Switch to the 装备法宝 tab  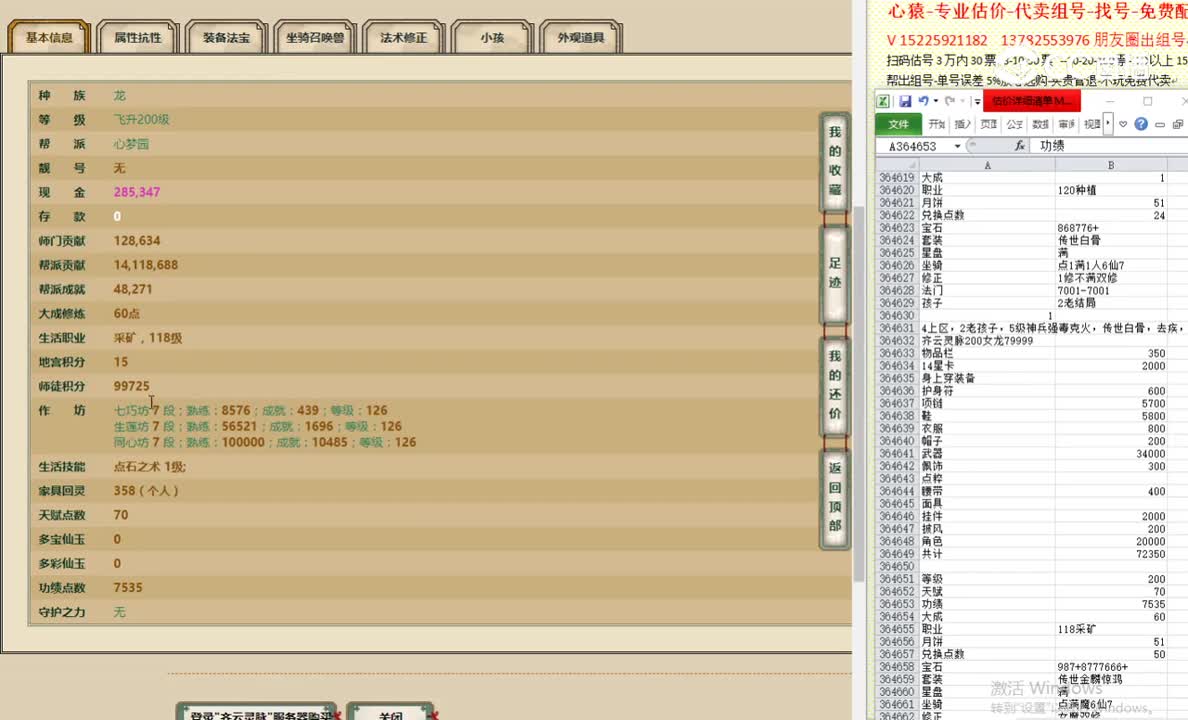(225, 37)
